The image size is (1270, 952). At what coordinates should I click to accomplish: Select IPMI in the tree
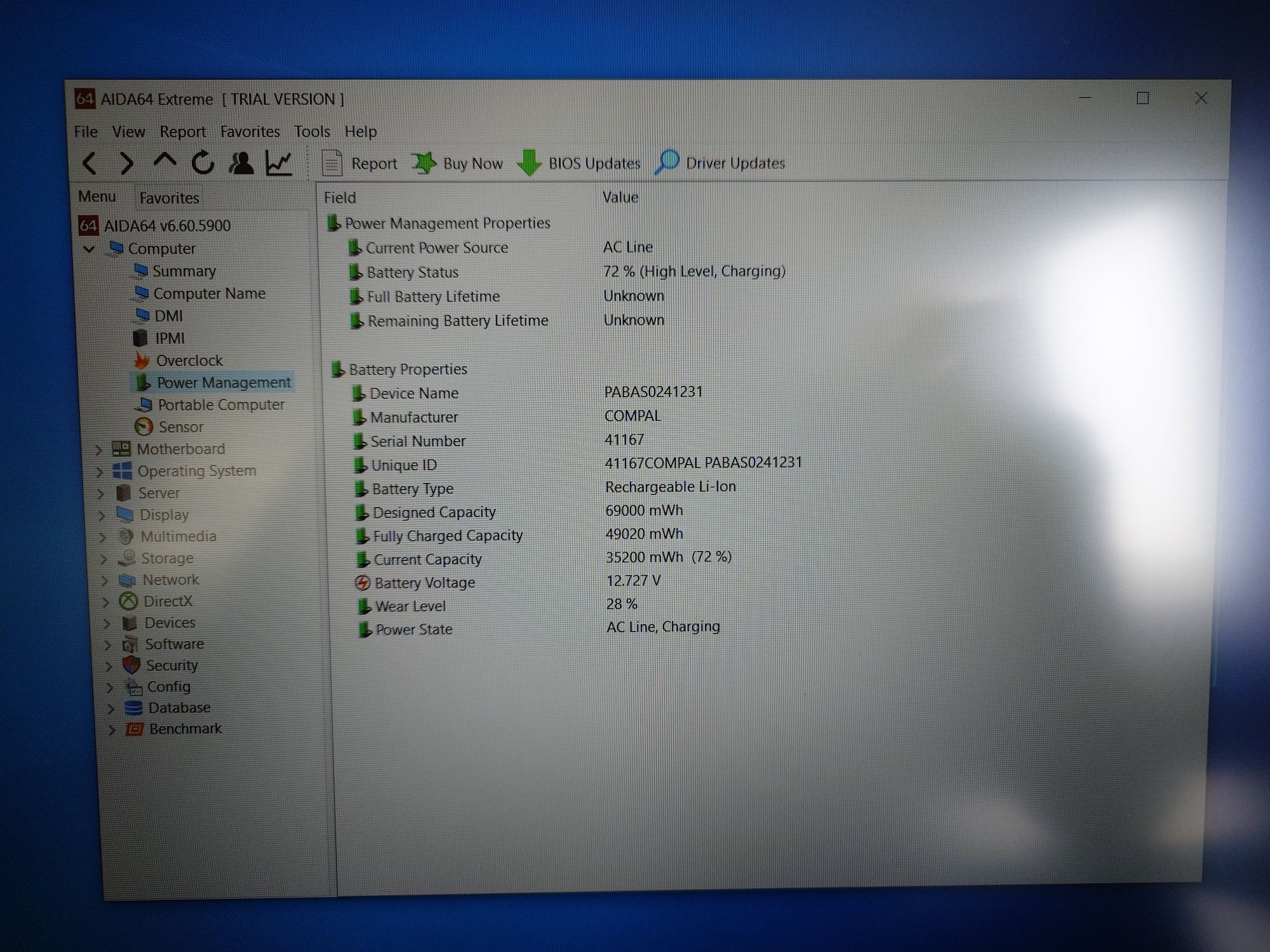tap(159, 338)
